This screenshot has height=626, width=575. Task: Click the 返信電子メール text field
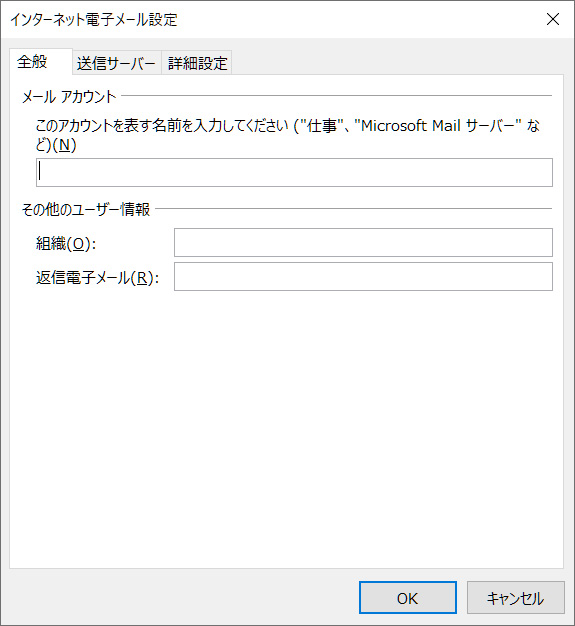[363, 276]
